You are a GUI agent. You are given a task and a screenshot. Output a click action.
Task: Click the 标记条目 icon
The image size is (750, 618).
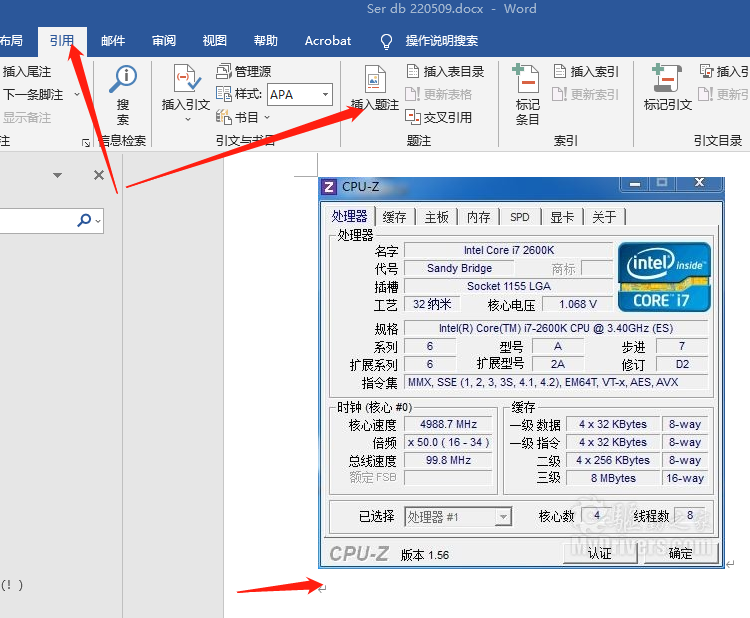527,79
